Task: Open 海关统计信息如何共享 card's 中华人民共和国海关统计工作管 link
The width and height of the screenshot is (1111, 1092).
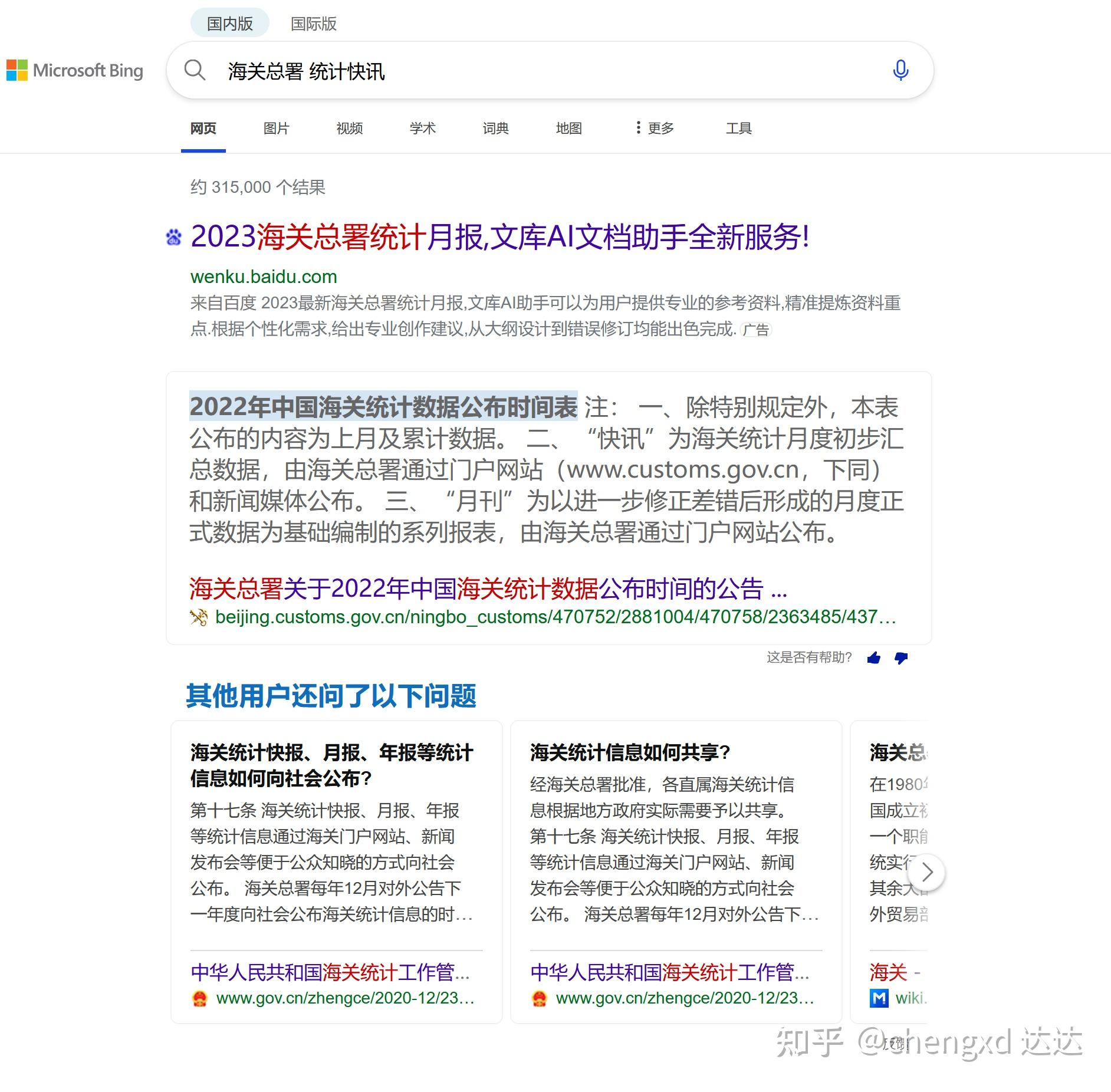Action: pos(670,972)
